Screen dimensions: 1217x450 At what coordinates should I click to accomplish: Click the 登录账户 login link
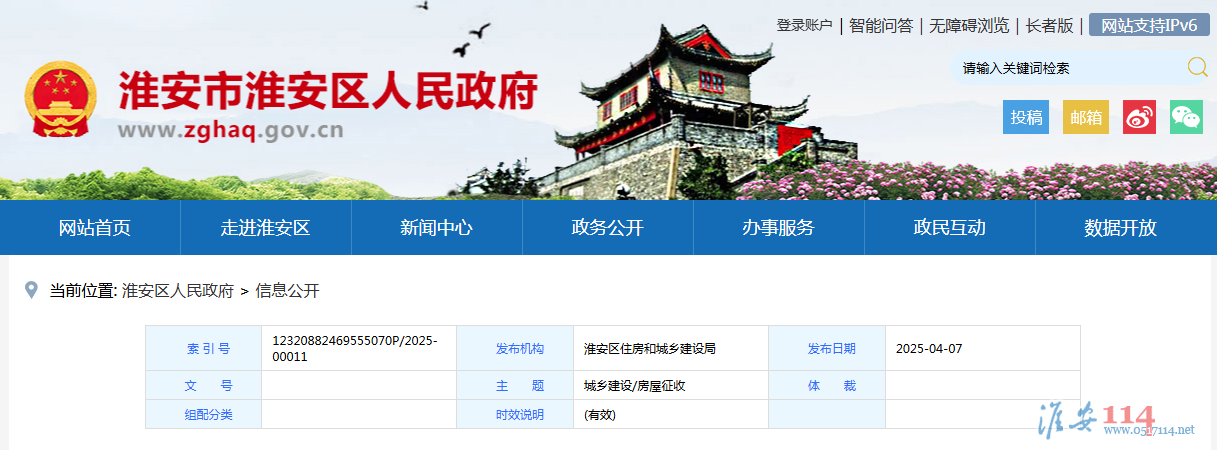(x=804, y=26)
